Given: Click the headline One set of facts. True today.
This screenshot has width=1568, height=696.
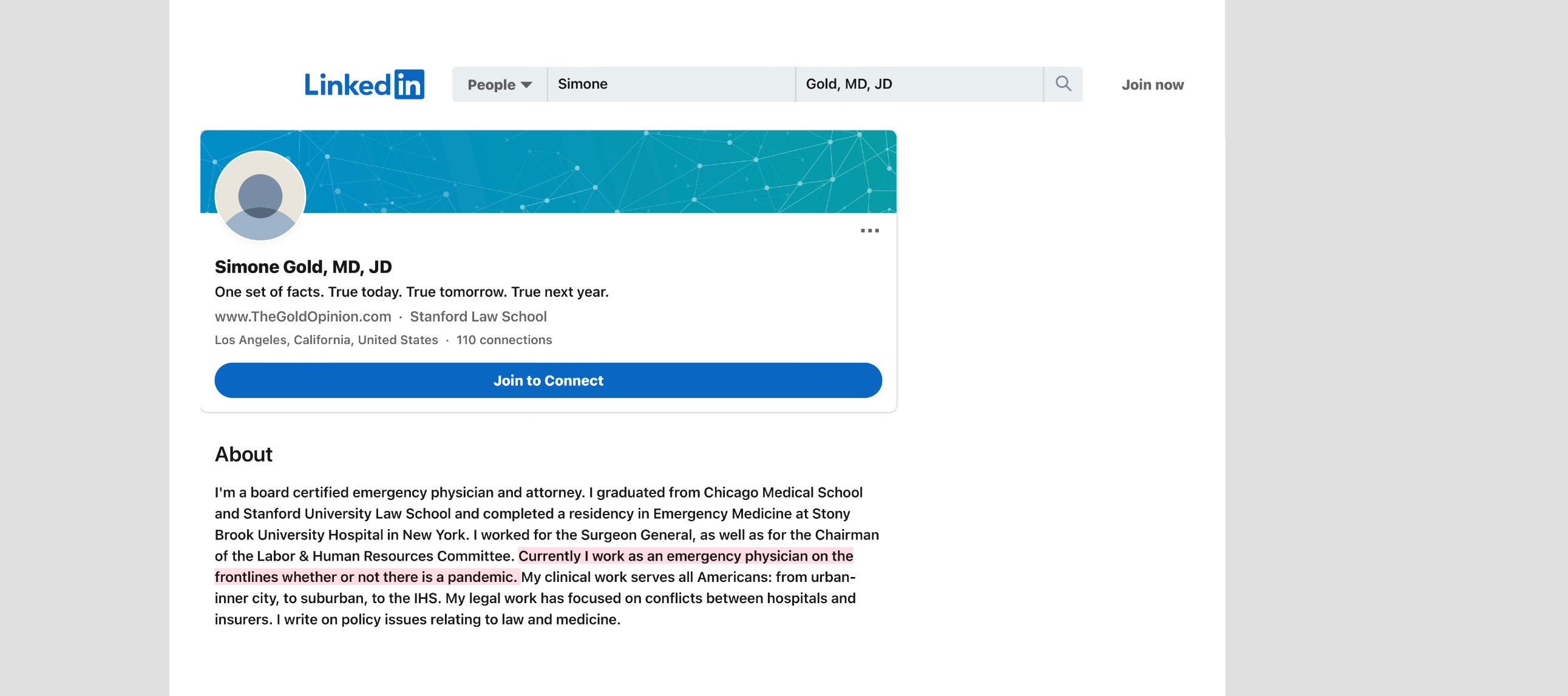Looking at the screenshot, I should [412, 291].
